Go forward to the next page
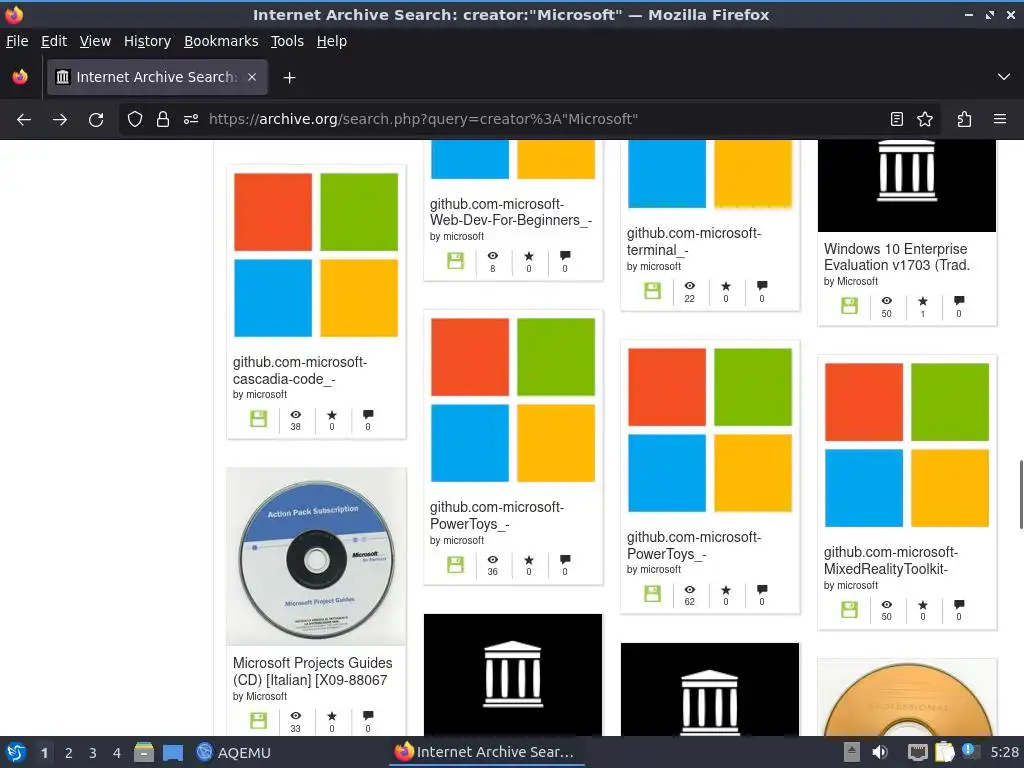This screenshot has height=768, width=1024. click(x=59, y=120)
